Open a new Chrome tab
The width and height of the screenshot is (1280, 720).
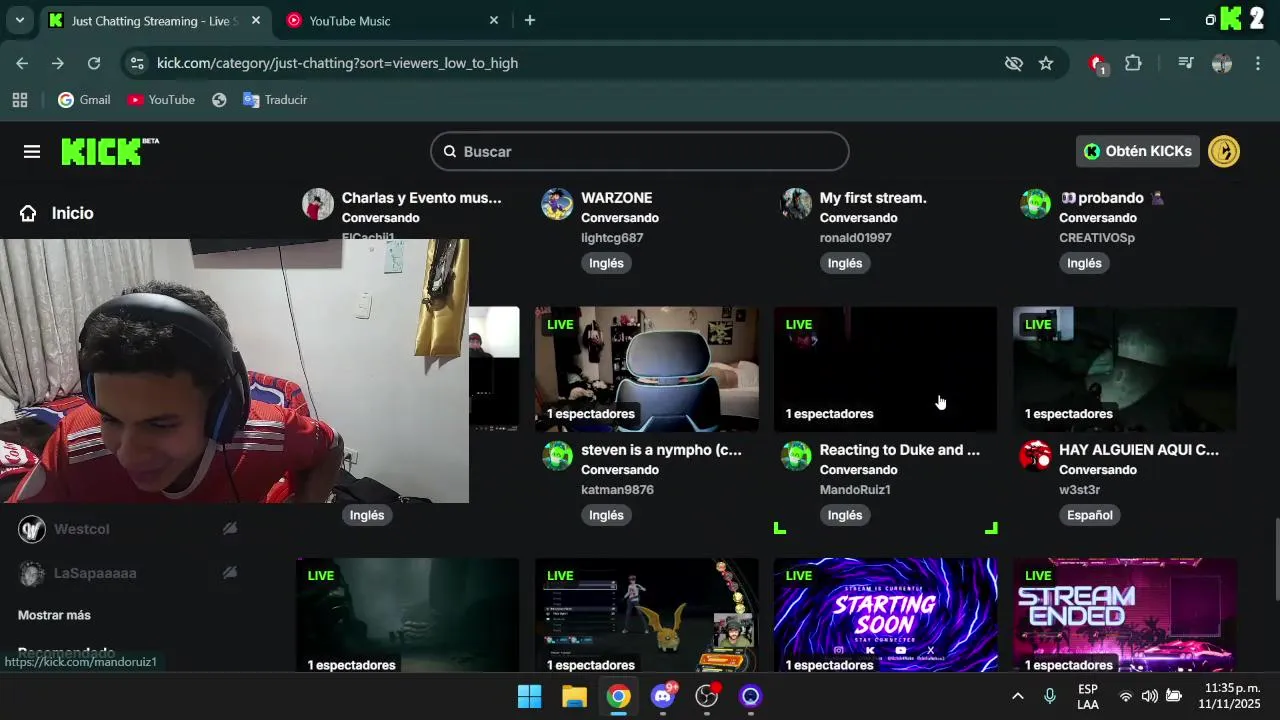click(x=530, y=20)
